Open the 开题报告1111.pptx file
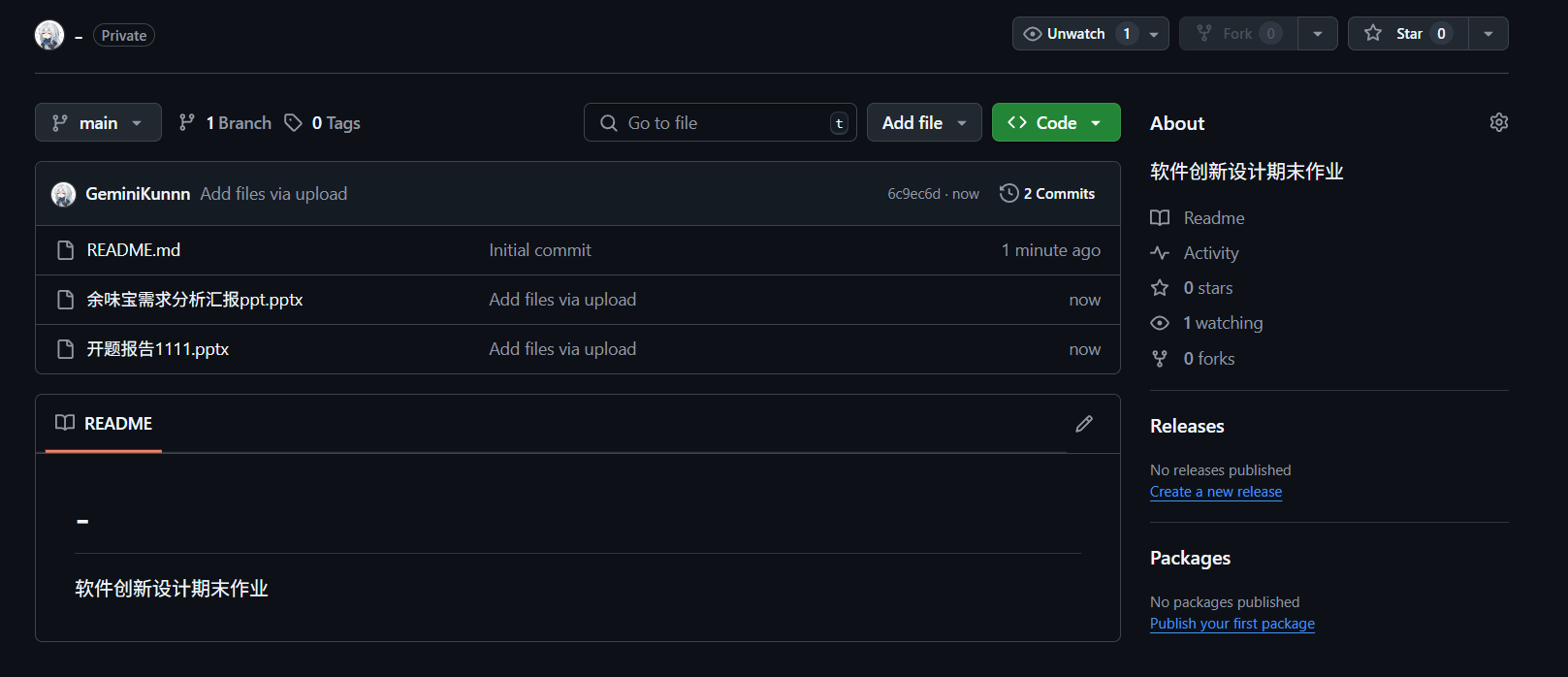Viewport: 1568px width, 677px height. (x=158, y=349)
